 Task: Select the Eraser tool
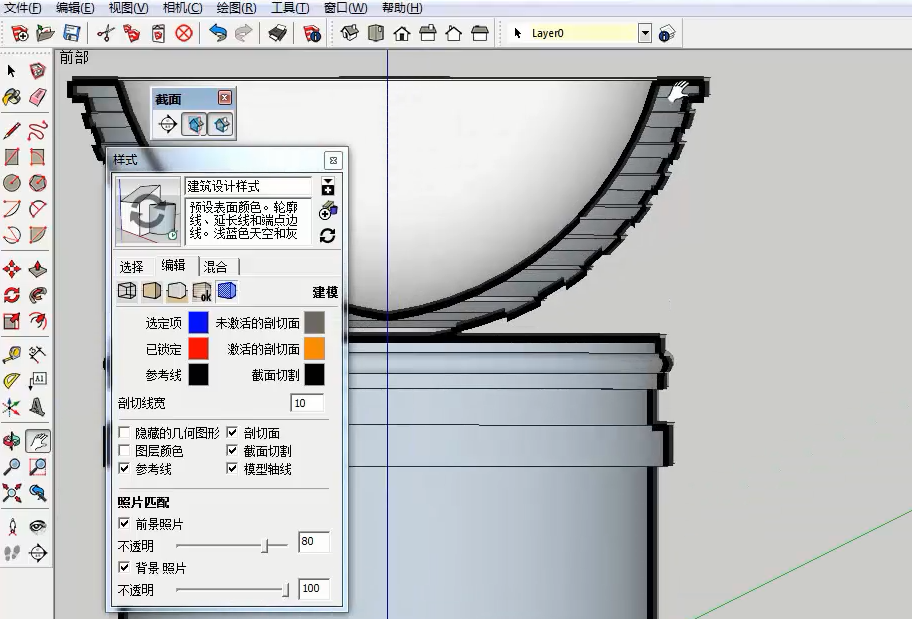(38, 97)
